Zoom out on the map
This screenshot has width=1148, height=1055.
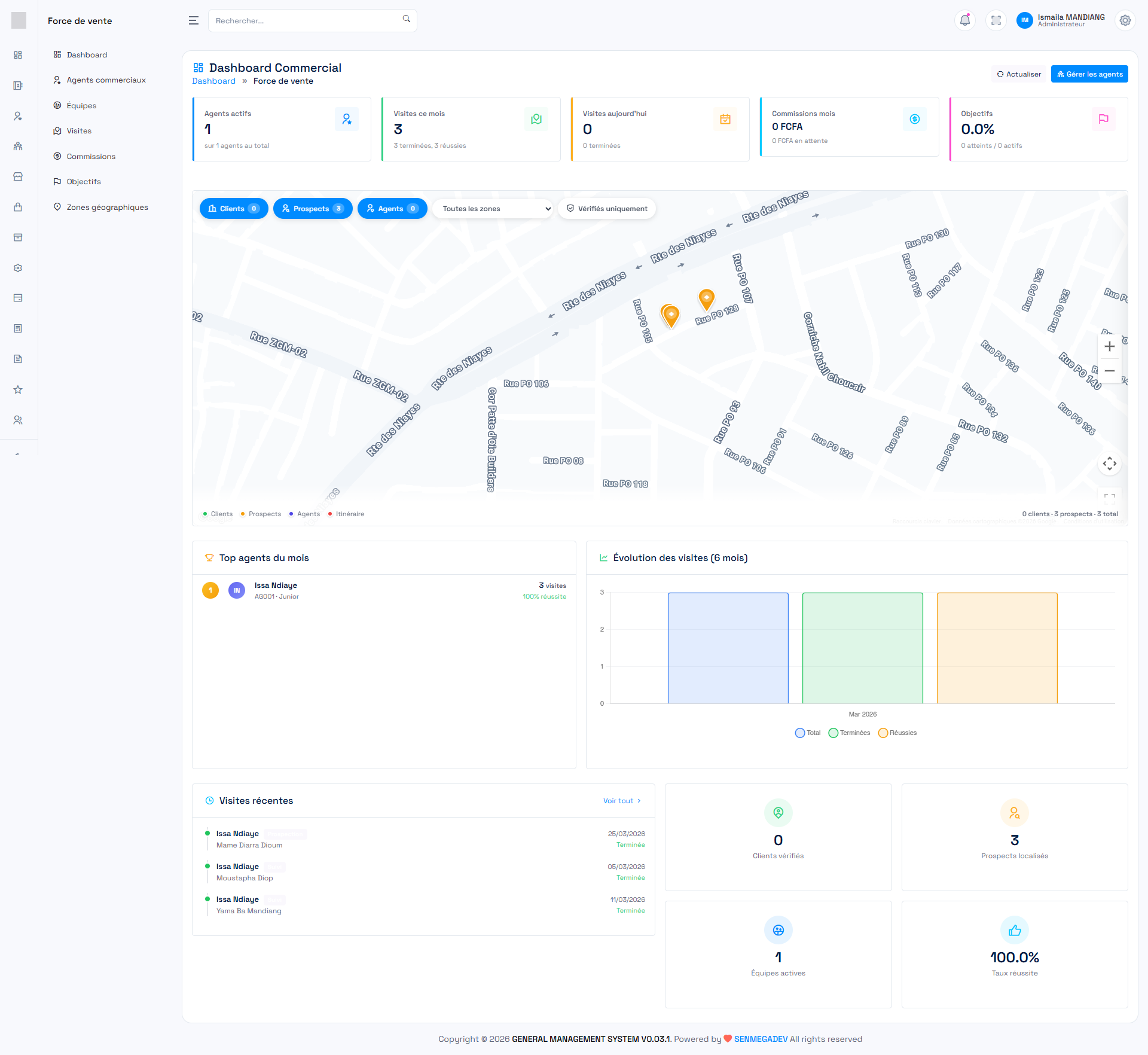pos(1109,371)
